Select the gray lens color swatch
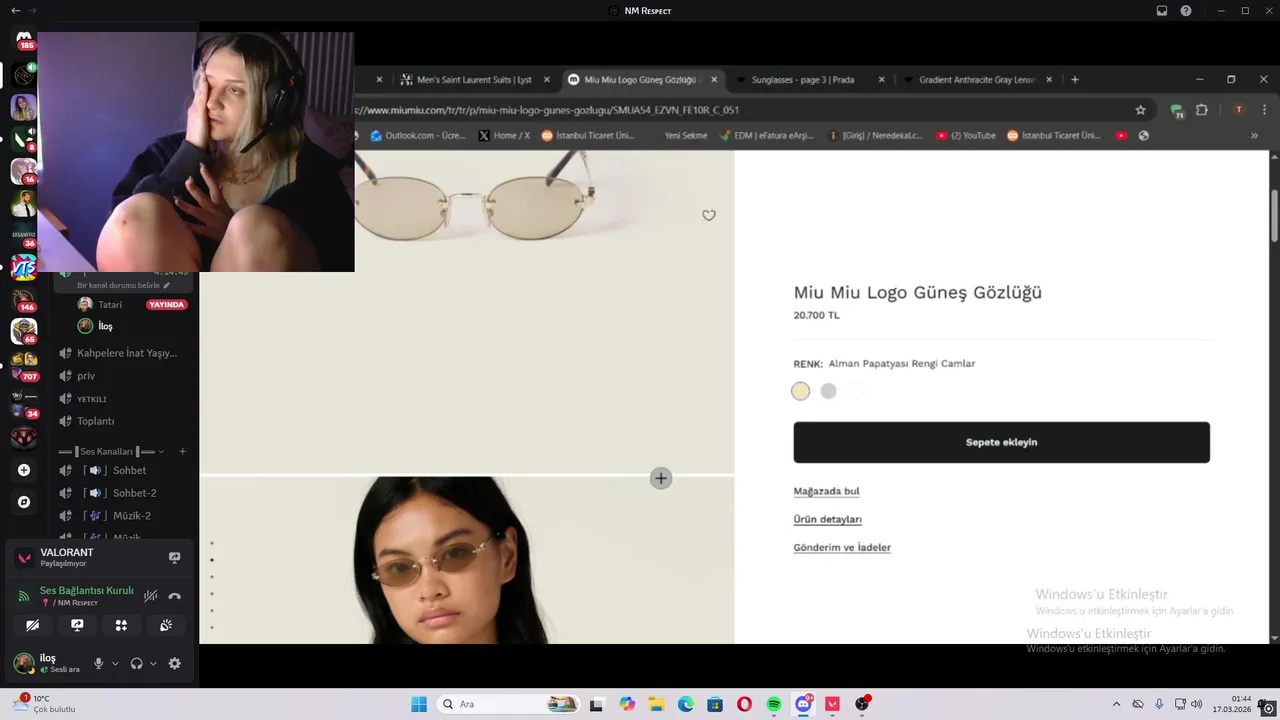Screen dimensions: 1280x720 828,391
